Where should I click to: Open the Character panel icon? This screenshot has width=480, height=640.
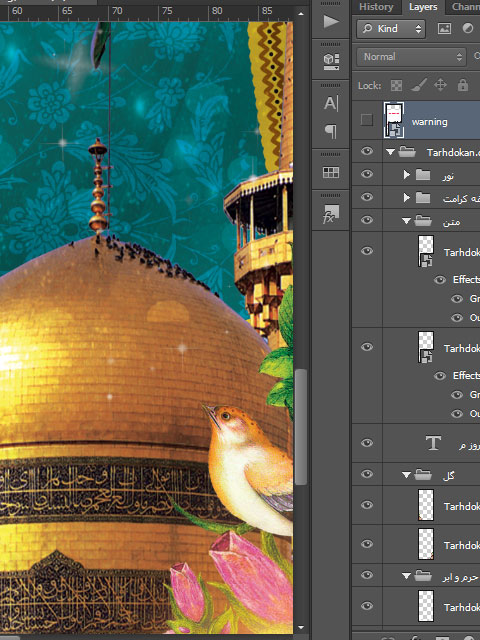coord(331,104)
